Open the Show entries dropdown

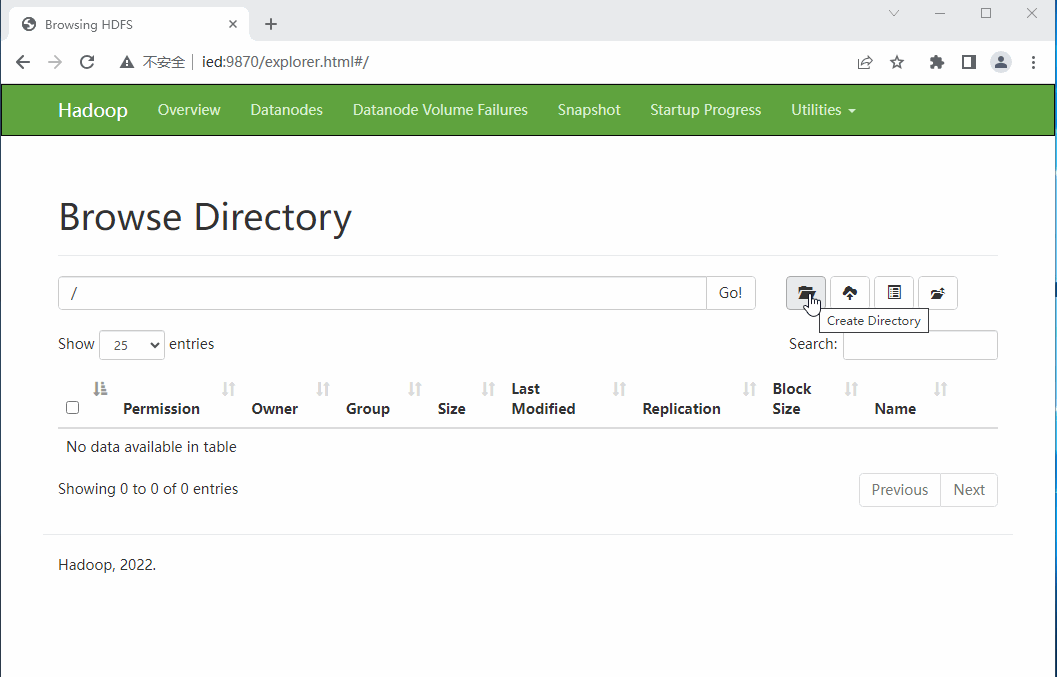tap(132, 345)
